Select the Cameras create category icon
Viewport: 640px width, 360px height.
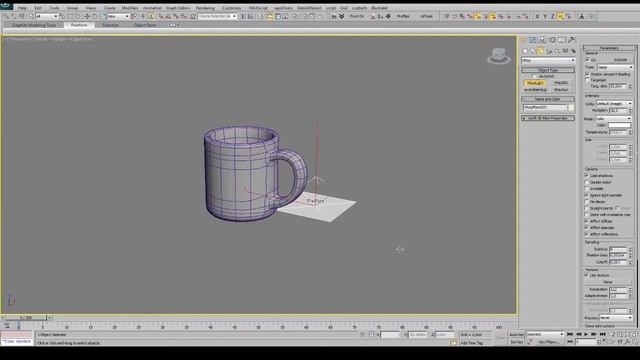click(x=549, y=51)
